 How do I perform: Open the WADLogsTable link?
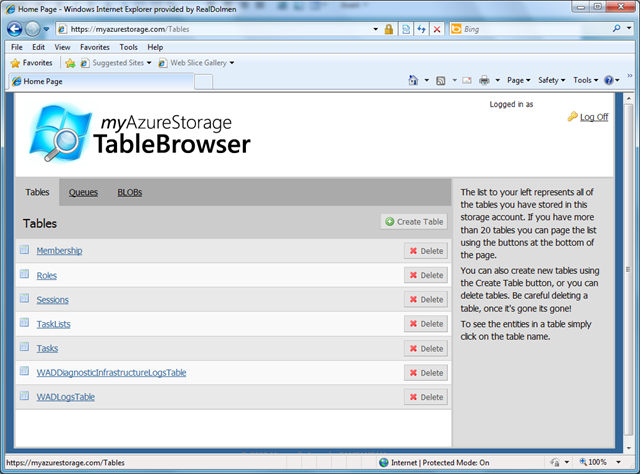pos(65,397)
